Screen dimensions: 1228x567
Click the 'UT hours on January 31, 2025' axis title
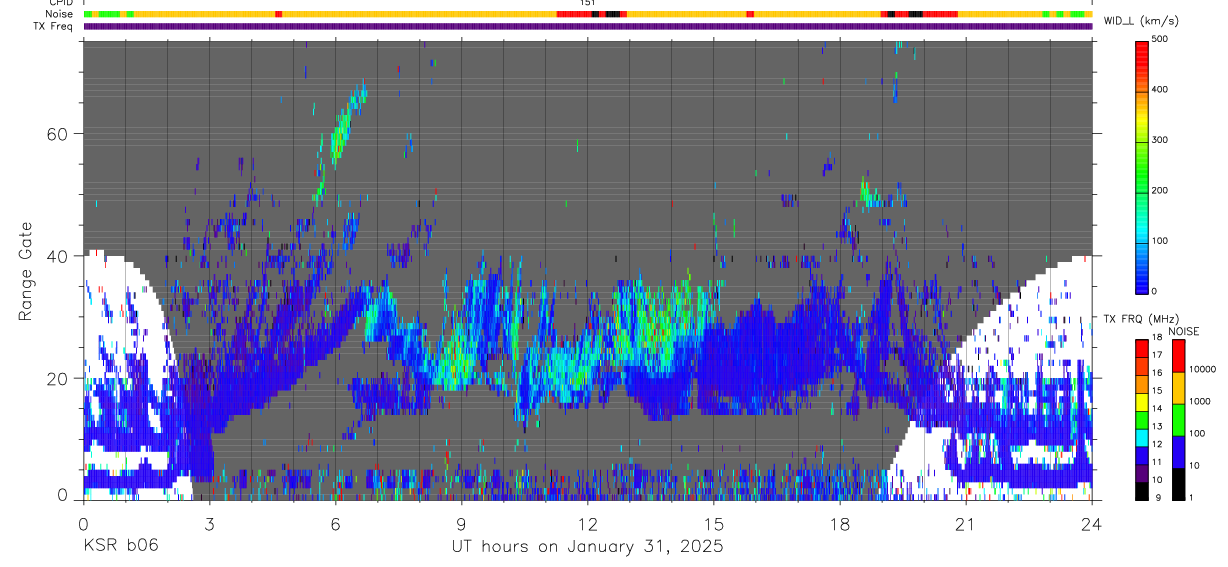pyautogui.click(x=588, y=547)
